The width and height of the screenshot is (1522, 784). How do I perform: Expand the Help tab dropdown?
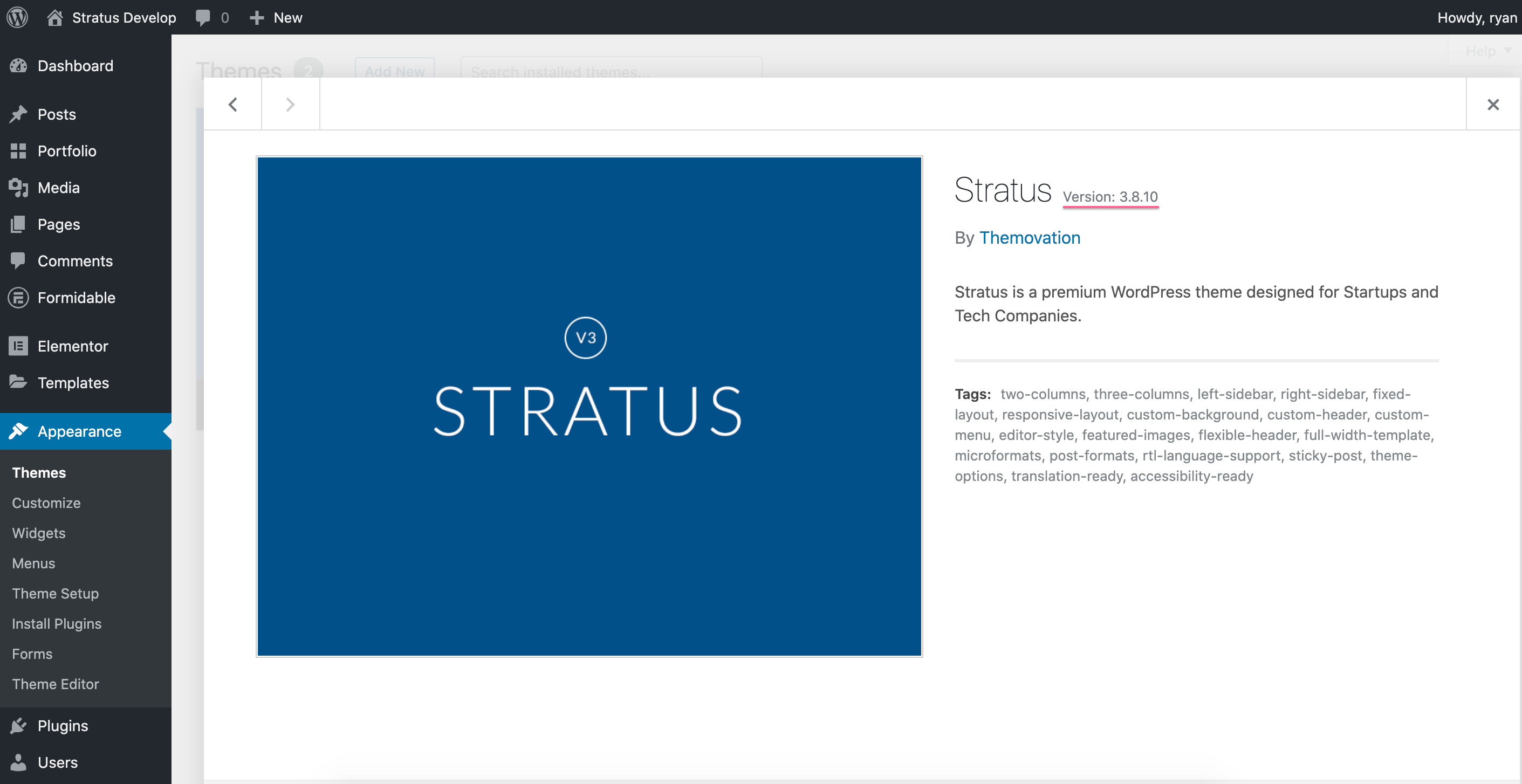1486,51
